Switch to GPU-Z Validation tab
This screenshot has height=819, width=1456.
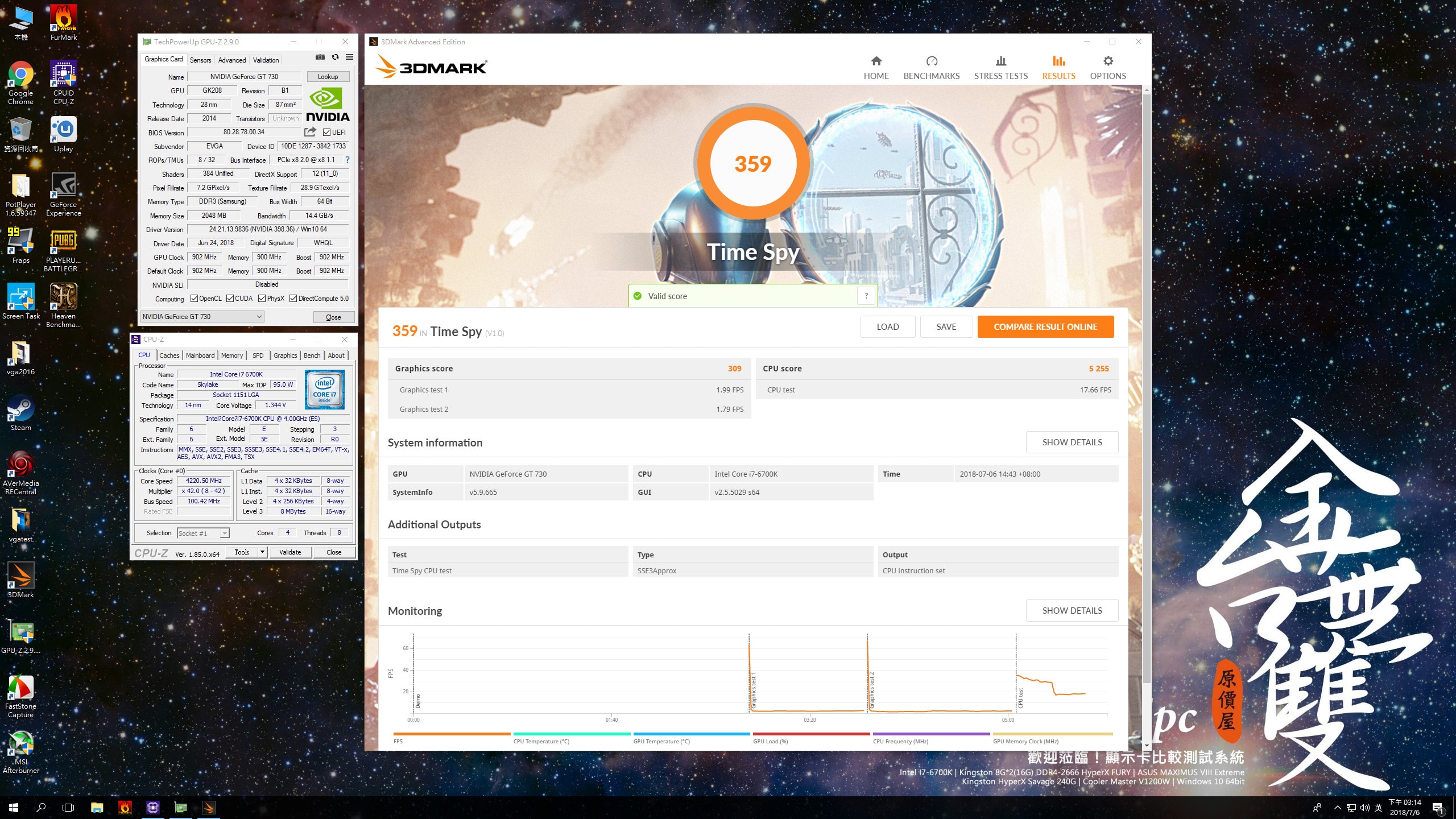tap(266, 60)
